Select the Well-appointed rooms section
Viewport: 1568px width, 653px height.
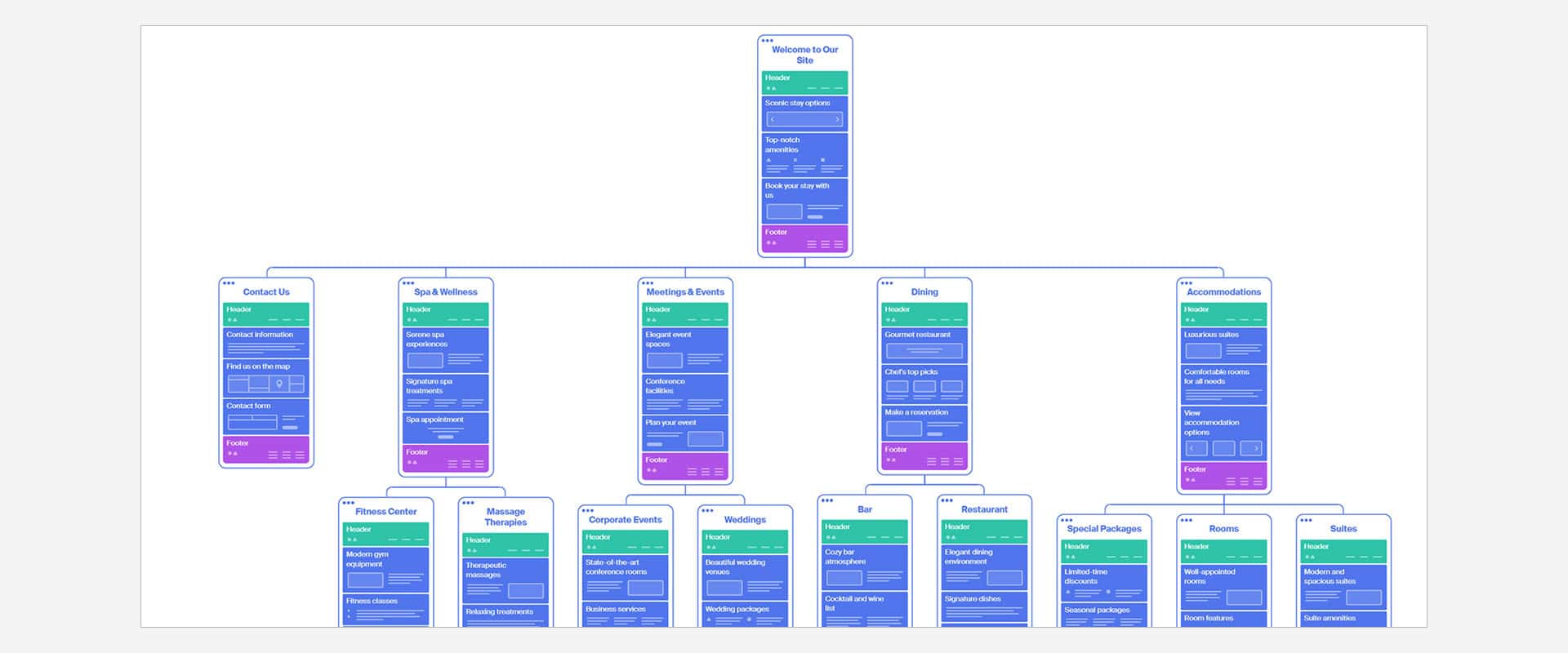(1223, 587)
